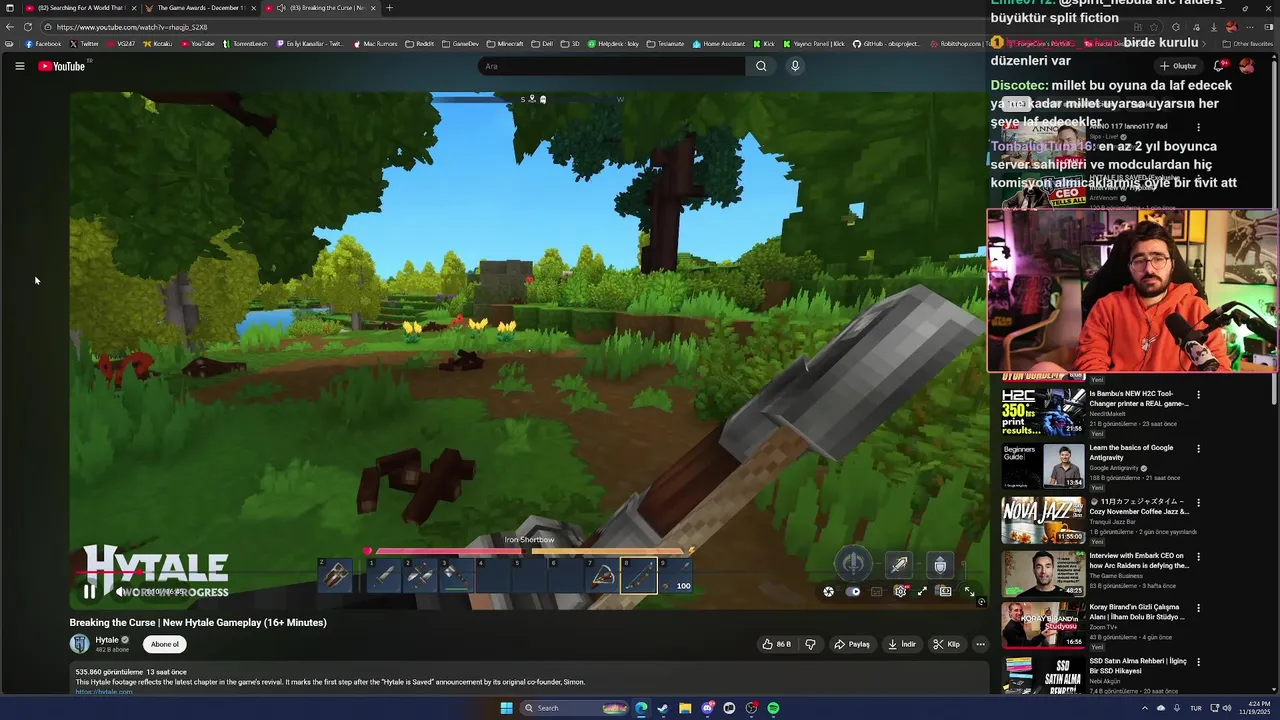Pause the Hytale video
Viewport: 1280px width, 720px height.
(x=89, y=592)
